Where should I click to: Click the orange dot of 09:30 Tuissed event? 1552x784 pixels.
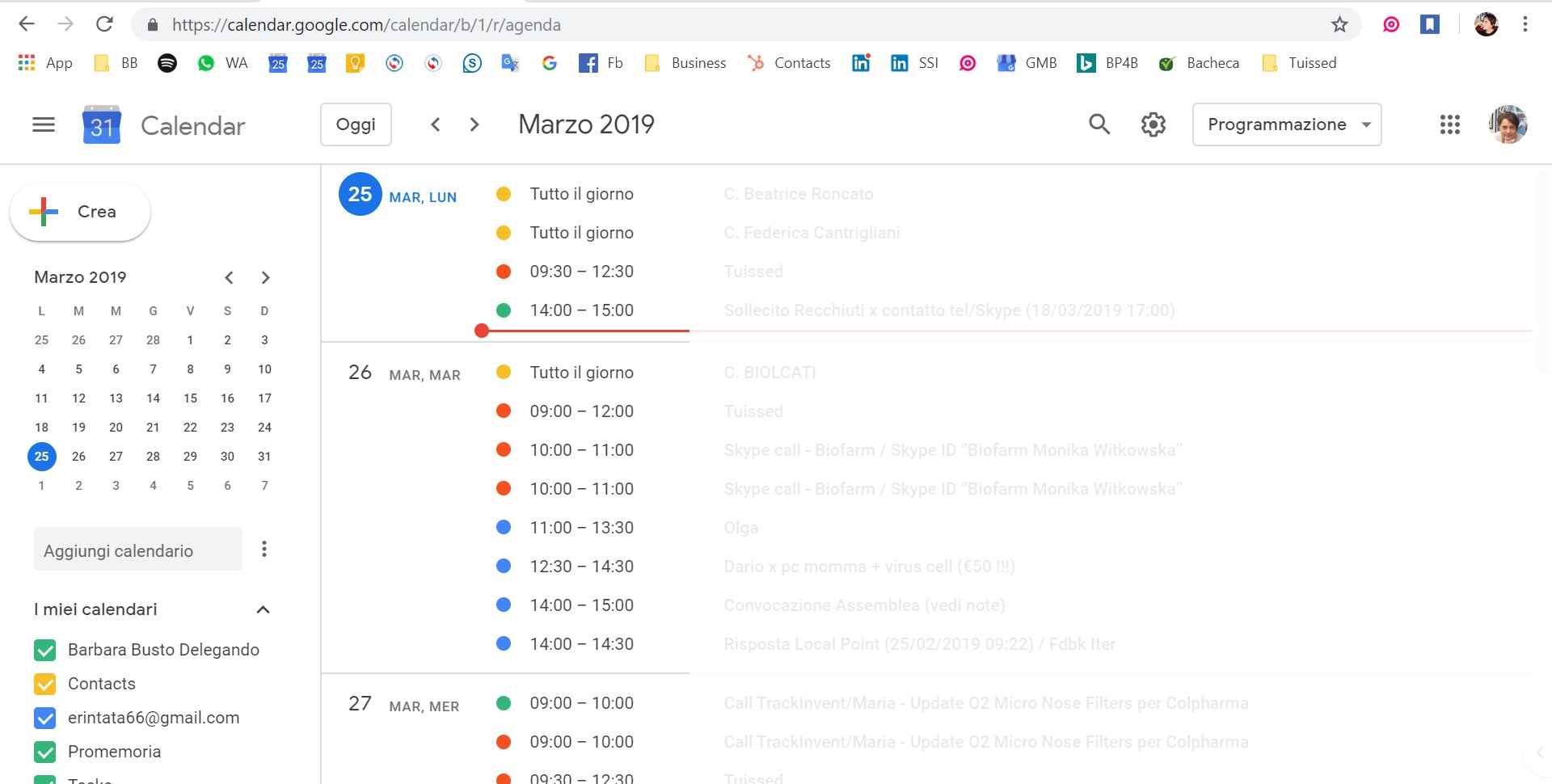503,272
